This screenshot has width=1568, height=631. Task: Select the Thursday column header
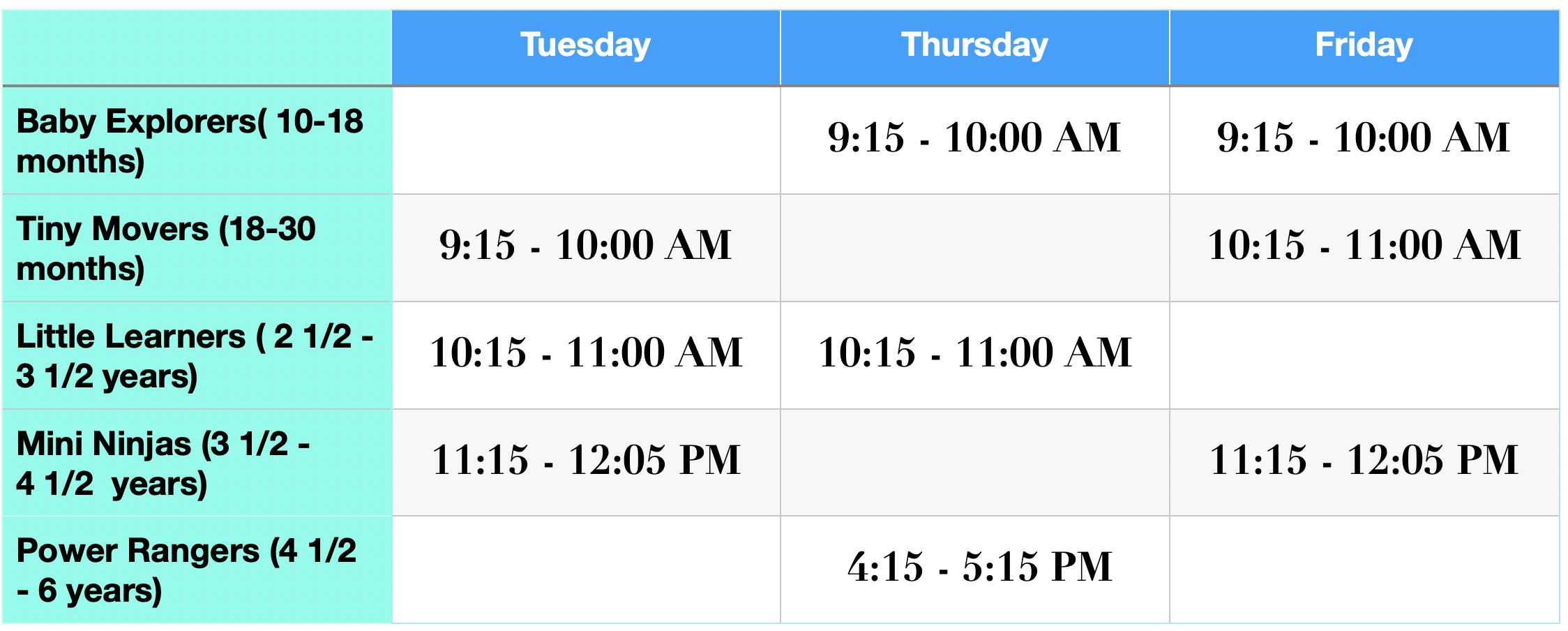pyautogui.click(x=974, y=46)
